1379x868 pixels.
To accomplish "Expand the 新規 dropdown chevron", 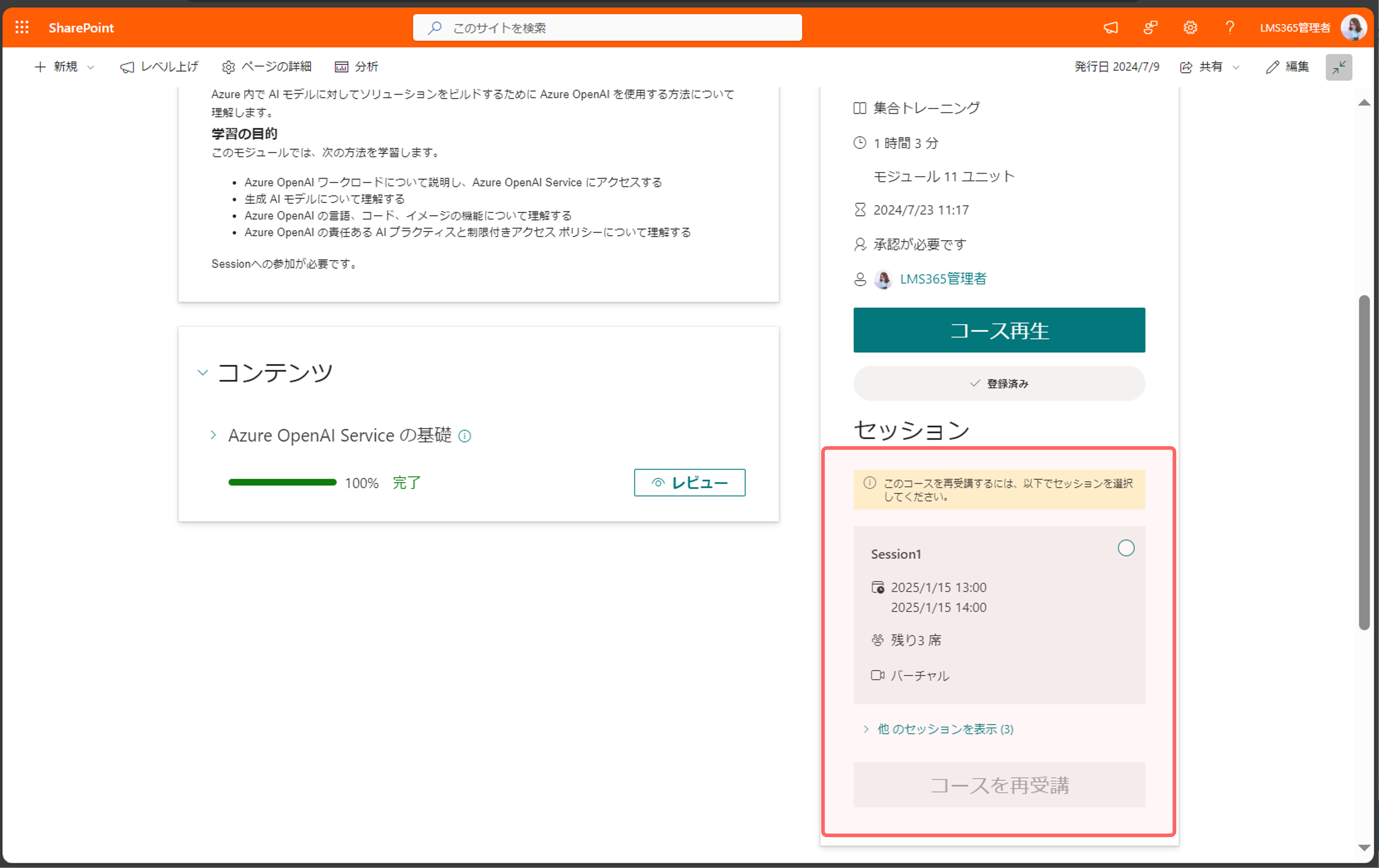I will coord(90,67).
